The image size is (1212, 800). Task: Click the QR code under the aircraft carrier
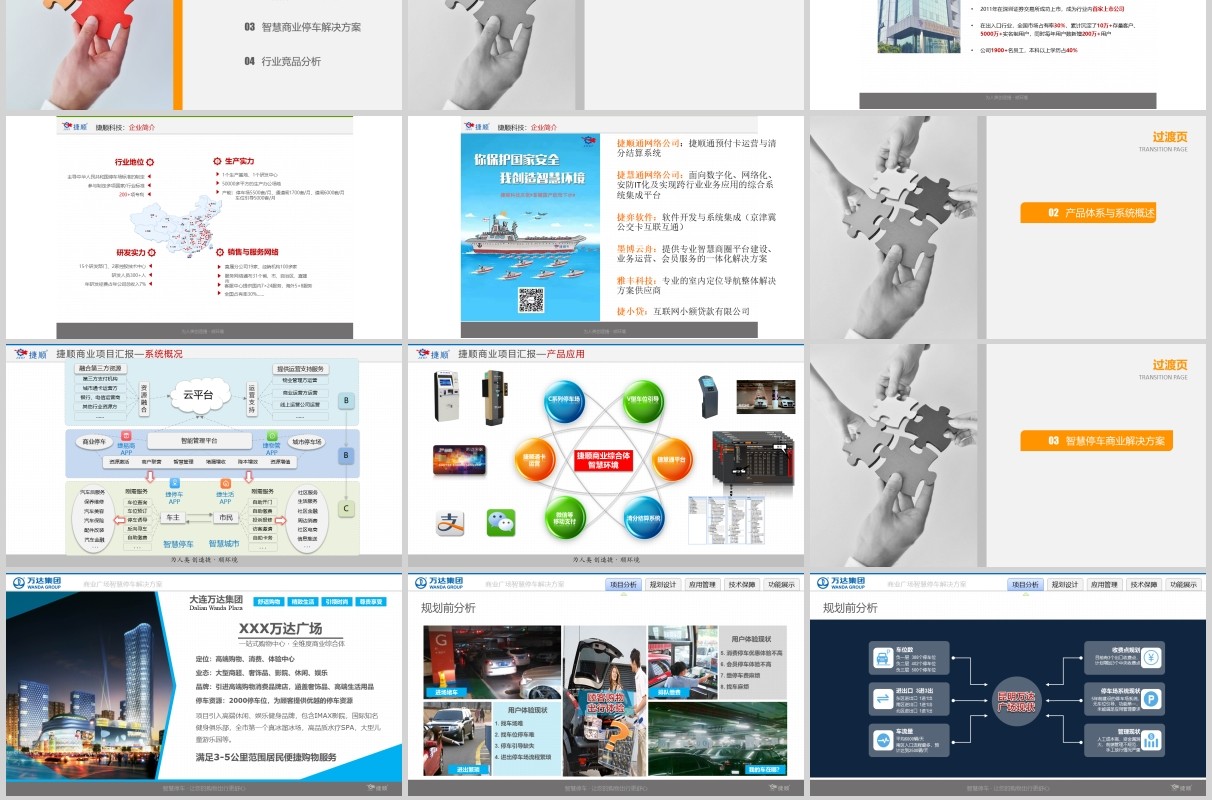(x=531, y=300)
